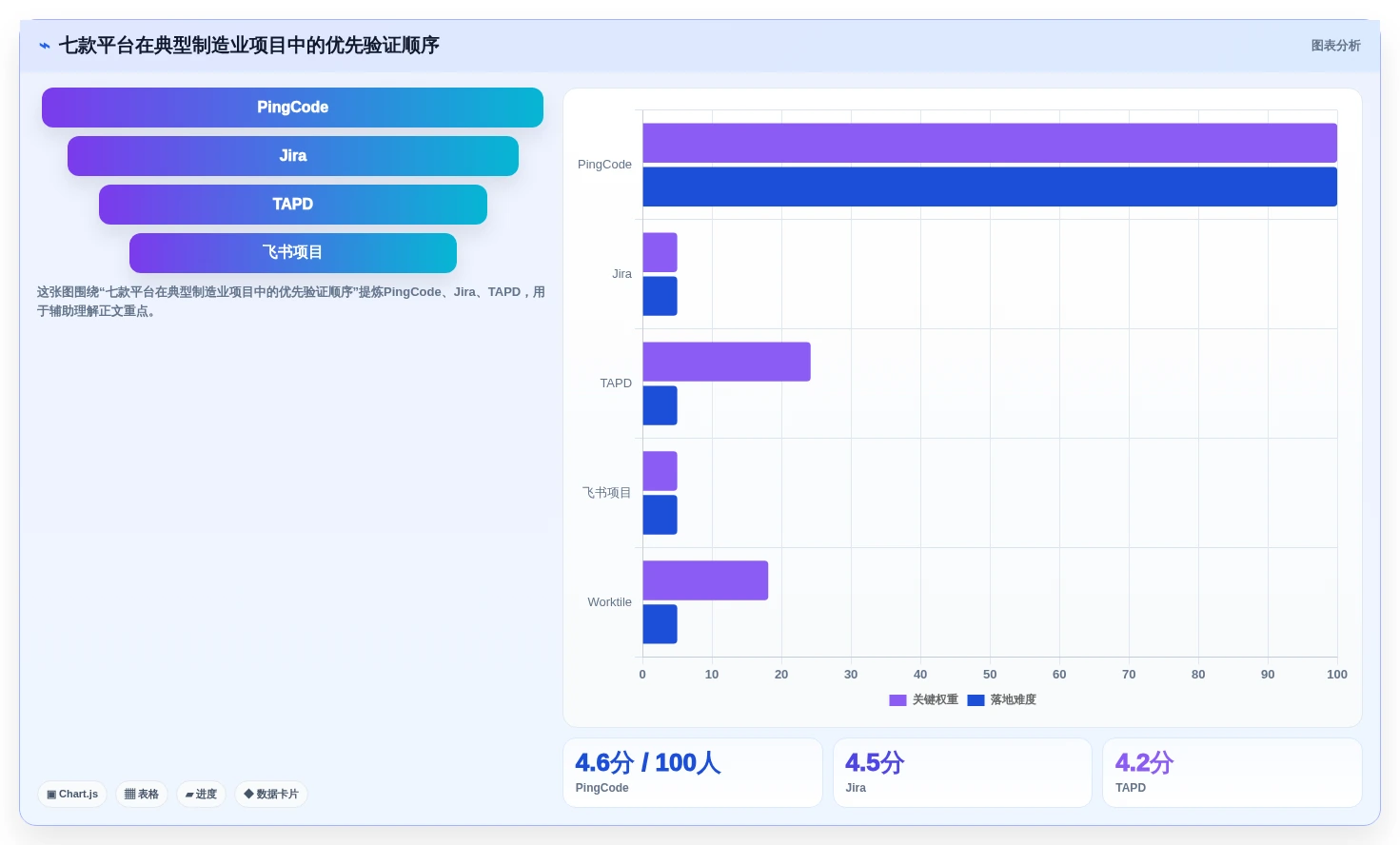Click the Worktile axis label
The height and width of the screenshot is (845, 1400).
(x=609, y=602)
